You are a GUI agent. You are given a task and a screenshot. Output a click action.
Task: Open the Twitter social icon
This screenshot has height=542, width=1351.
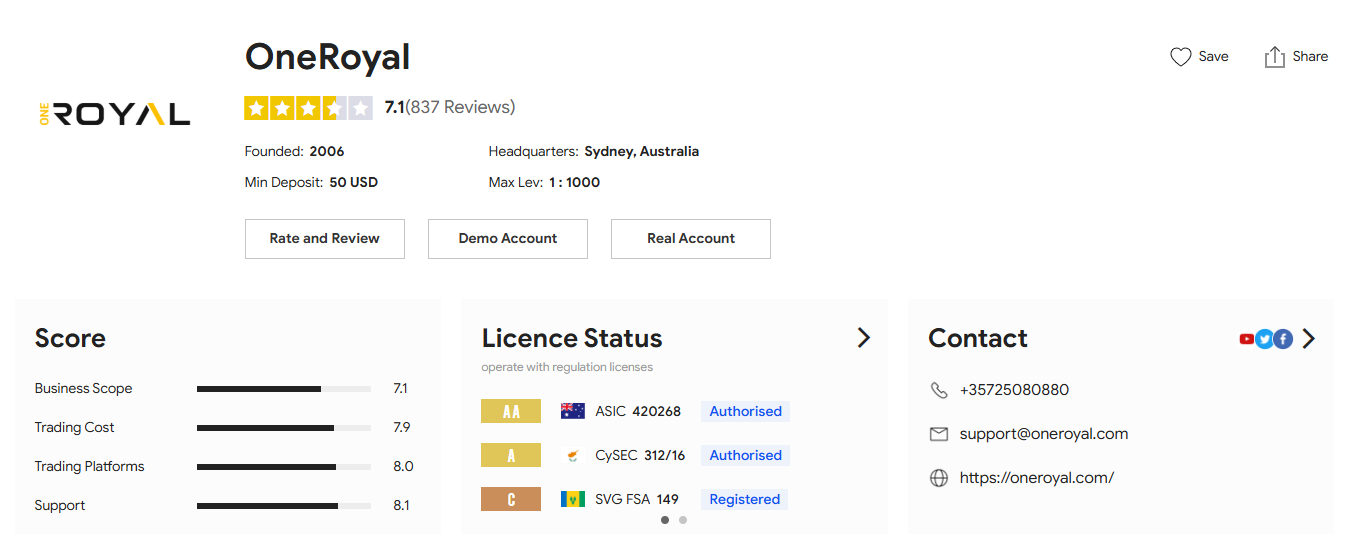pyautogui.click(x=1264, y=339)
